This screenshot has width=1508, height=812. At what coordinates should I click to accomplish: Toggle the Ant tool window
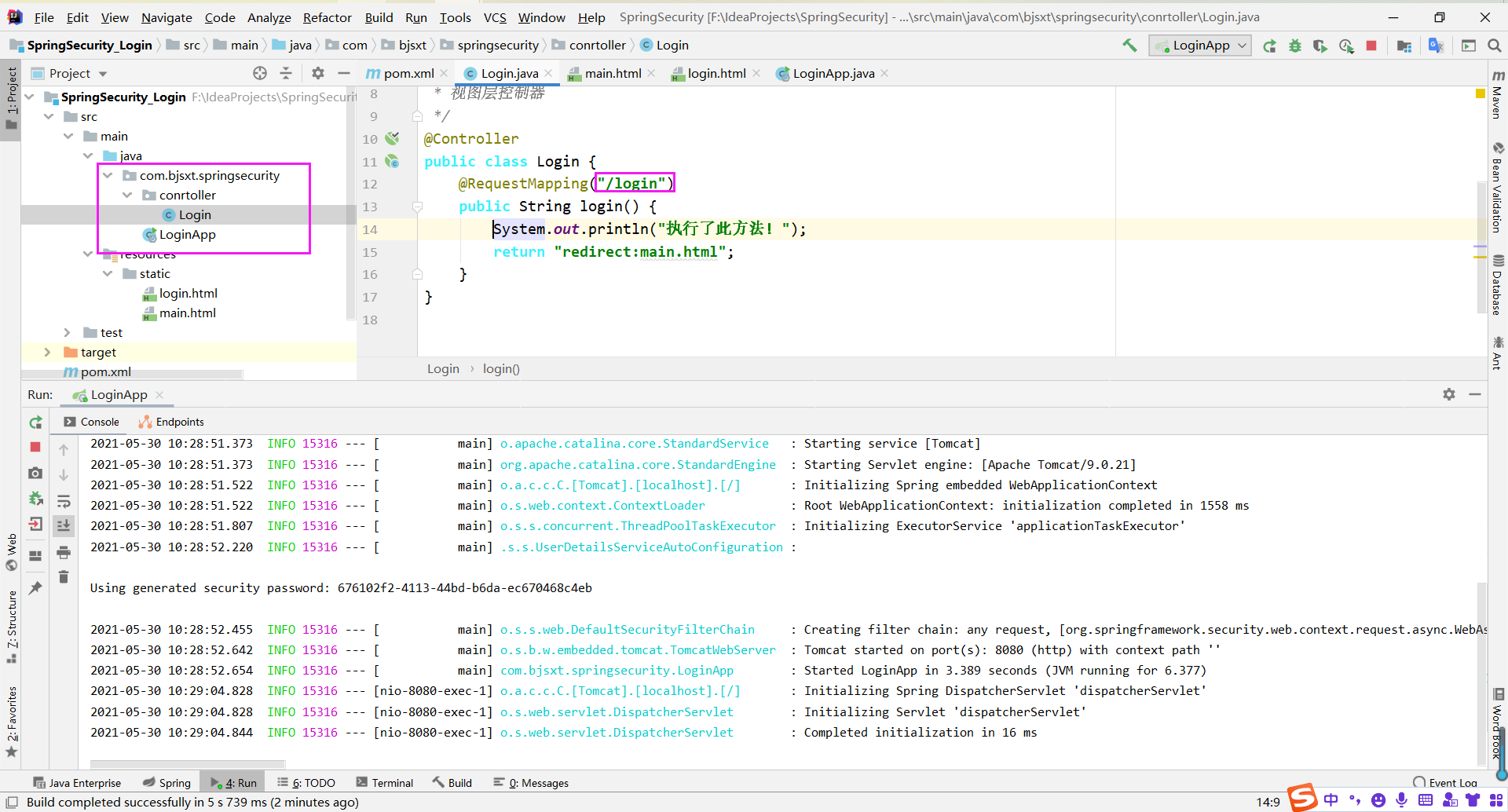point(1497,353)
